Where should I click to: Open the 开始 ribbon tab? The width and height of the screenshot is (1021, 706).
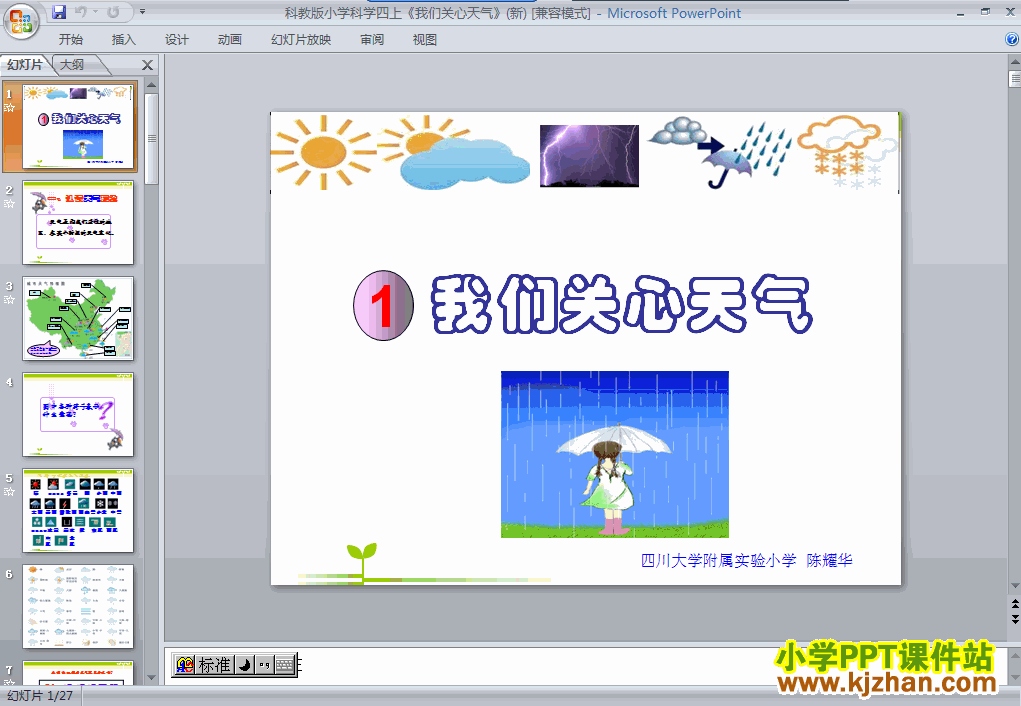[x=70, y=40]
